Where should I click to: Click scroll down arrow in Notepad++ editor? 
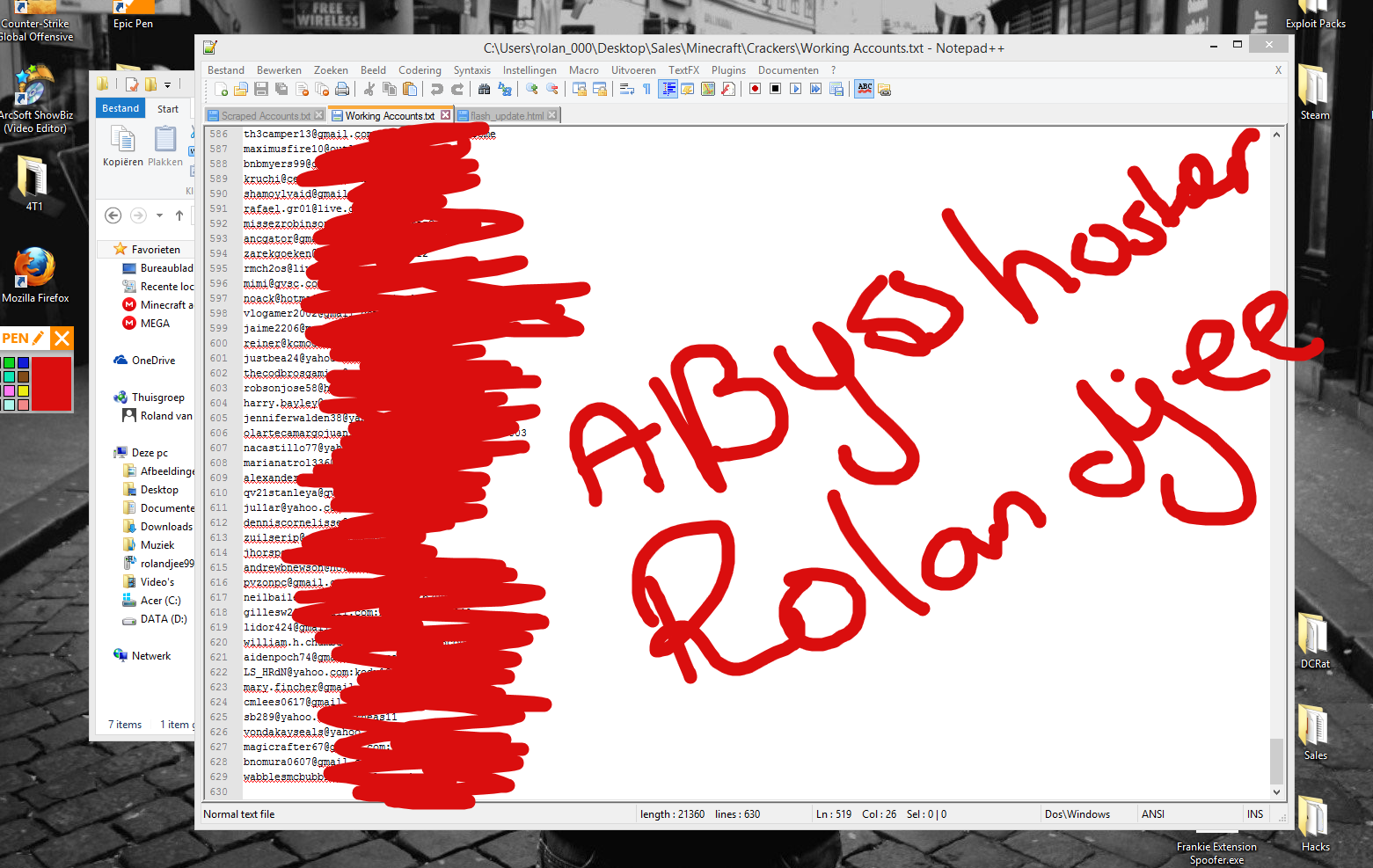[x=1276, y=792]
